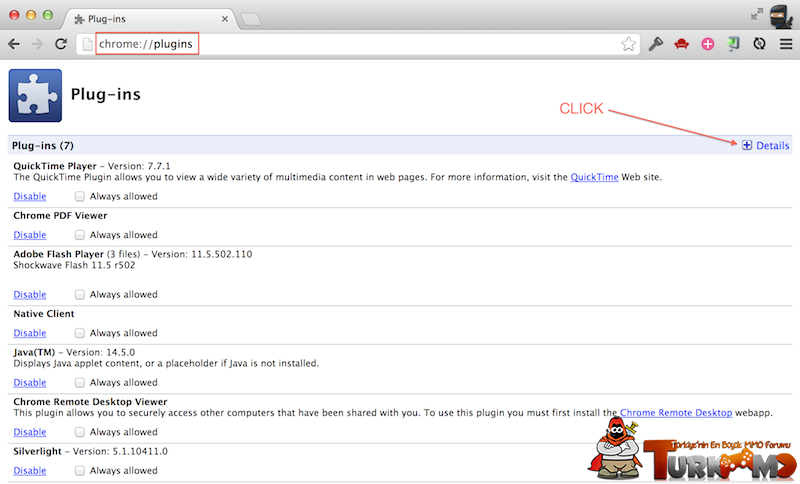Image resolution: width=800 pixels, height=484 pixels.
Task: Check Always allowed for QuickTime Player
Action: [80, 196]
